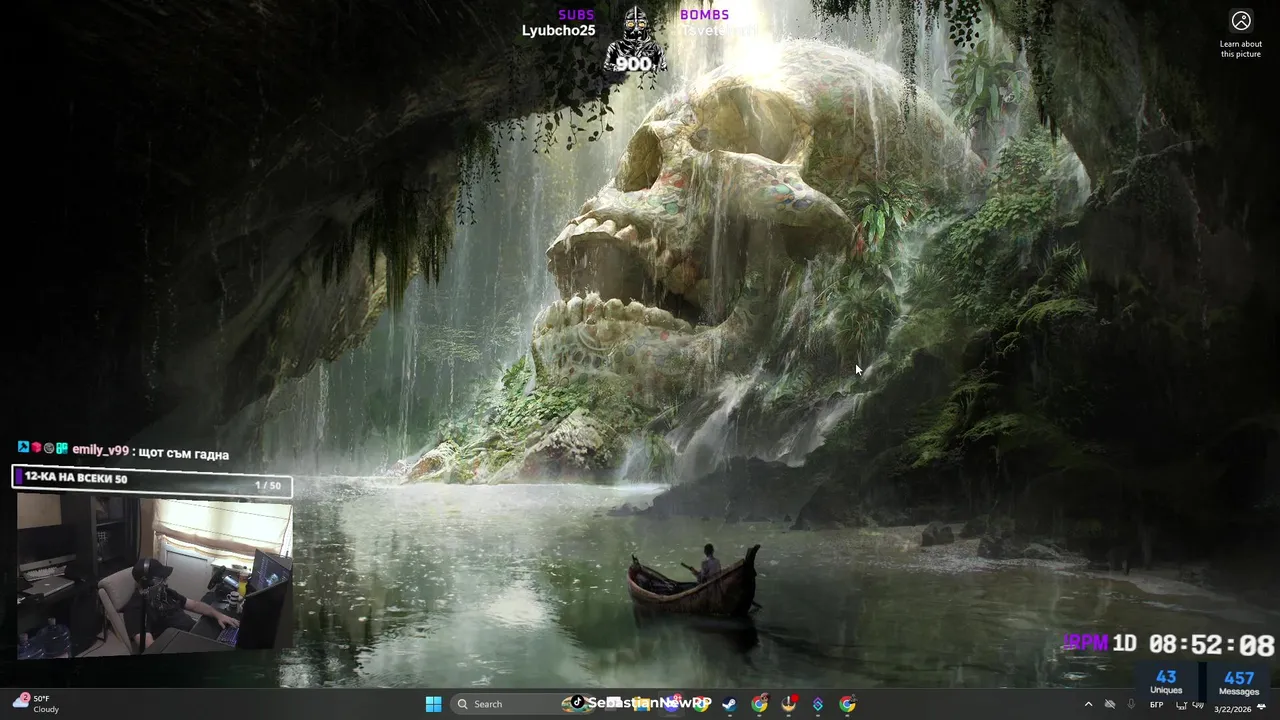Switch the БГР keyboard language indicator
Image resolution: width=1280 pixels, height=720 pixels.
pos(1157,705)
